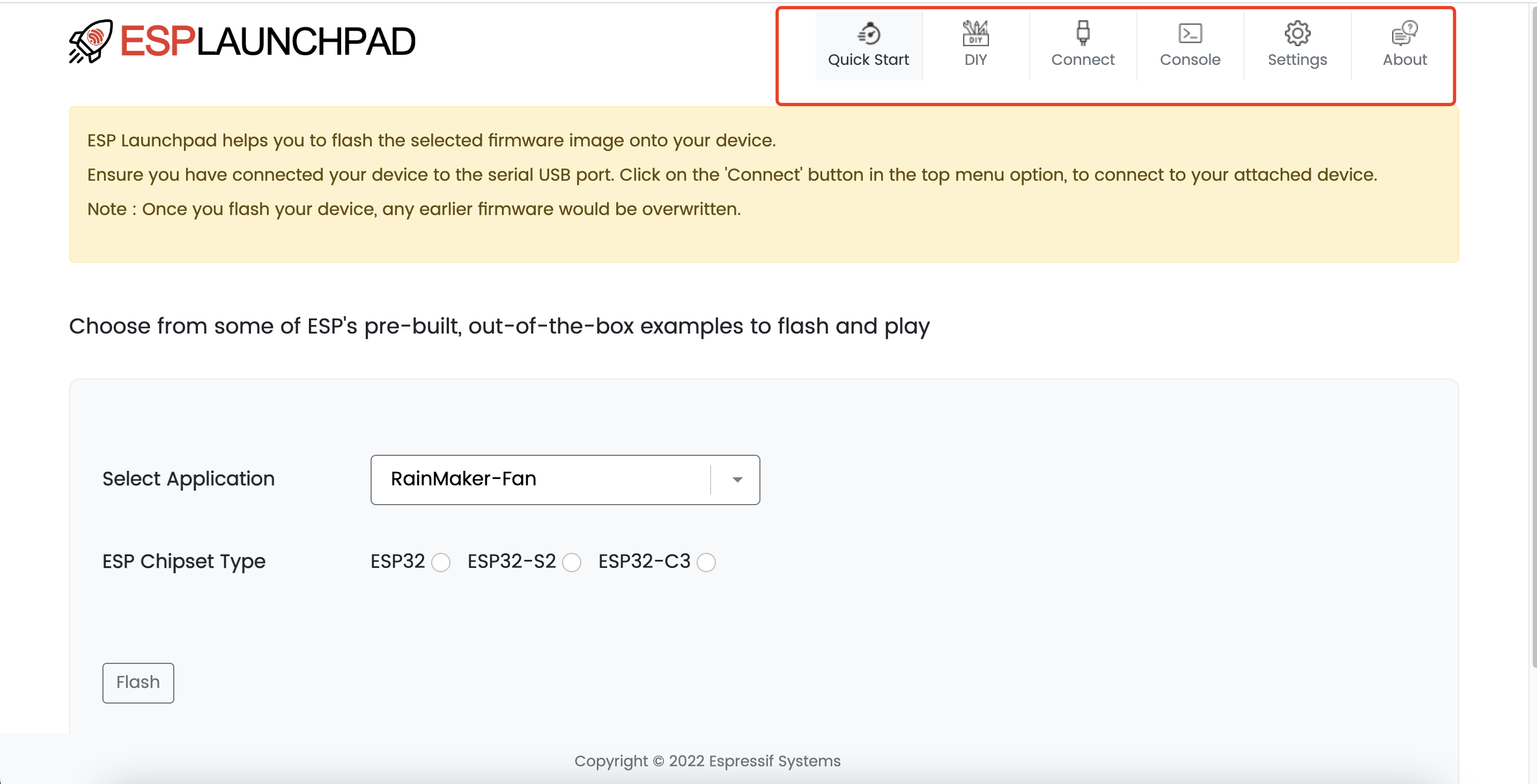
Task: Open the Settings gear icon
Action: pyautogui.click(x=1297, y=33)
